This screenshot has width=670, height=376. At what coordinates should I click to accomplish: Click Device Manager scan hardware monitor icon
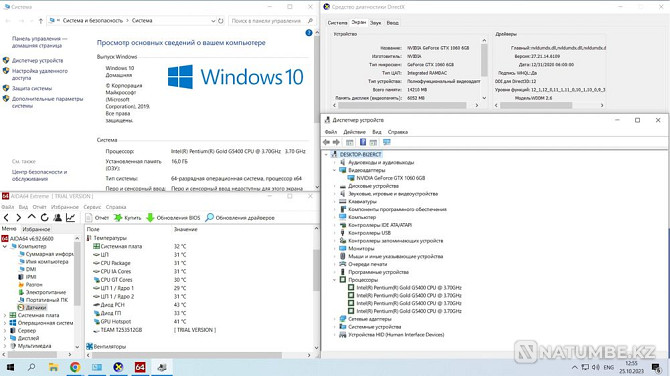point(387,142)
